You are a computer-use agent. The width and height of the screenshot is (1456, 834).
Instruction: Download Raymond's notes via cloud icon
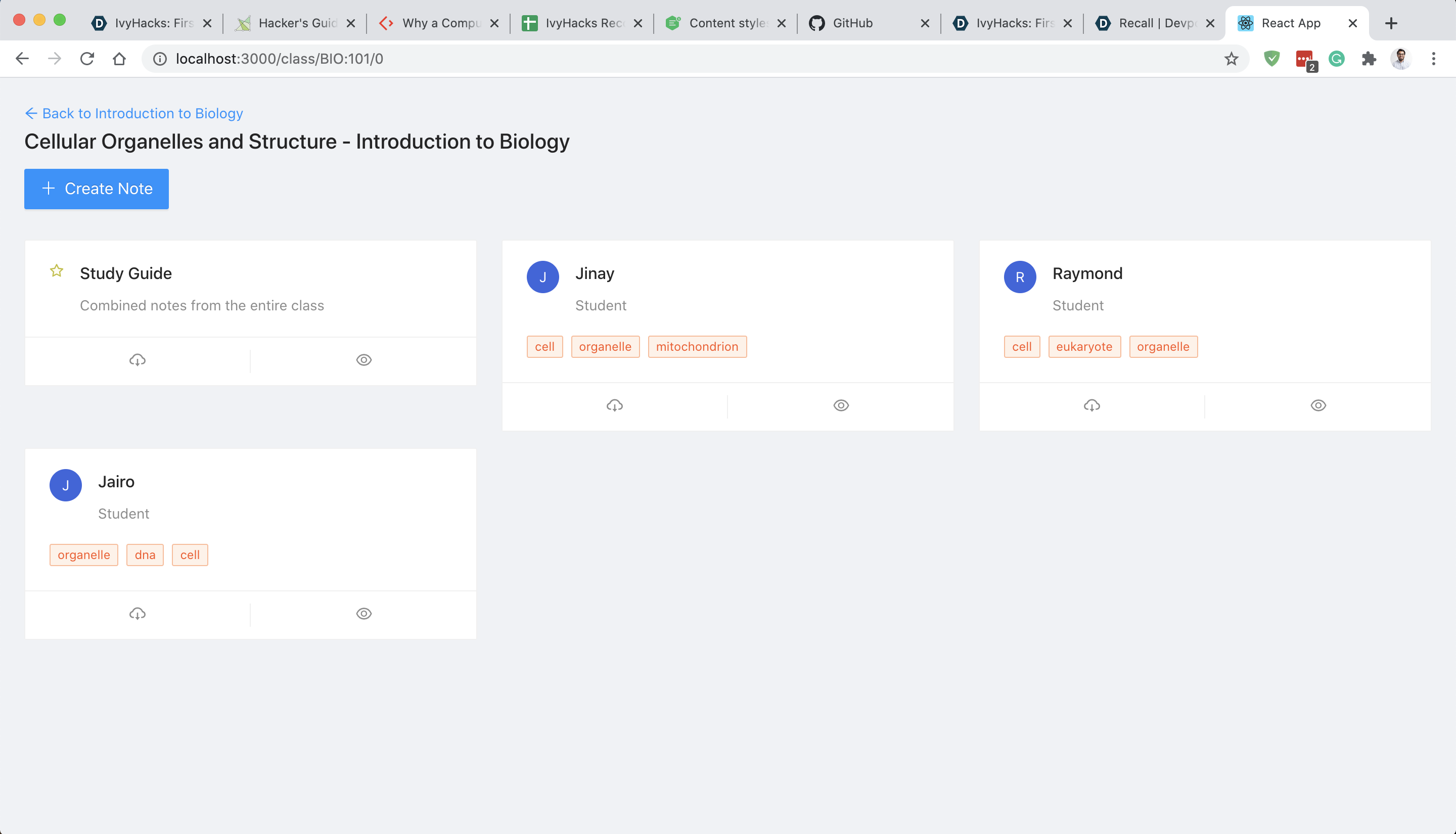[1091, 405]
